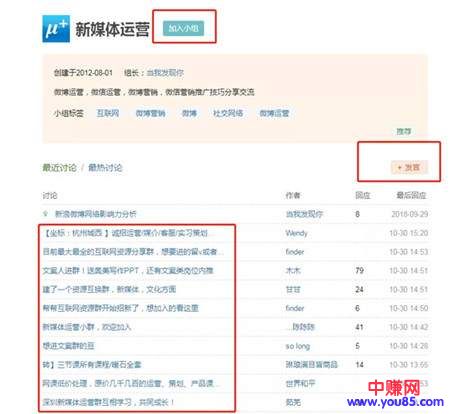Image resolution: width=450 pixels, height=414 pixels.
Task: Click the reply count 79
Action: click(x=359, y=270)
